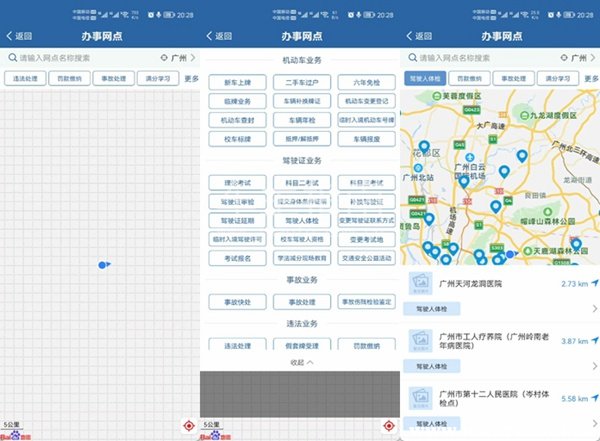
Task: Collapse the category panel with 收起
Action: point(301,361)
